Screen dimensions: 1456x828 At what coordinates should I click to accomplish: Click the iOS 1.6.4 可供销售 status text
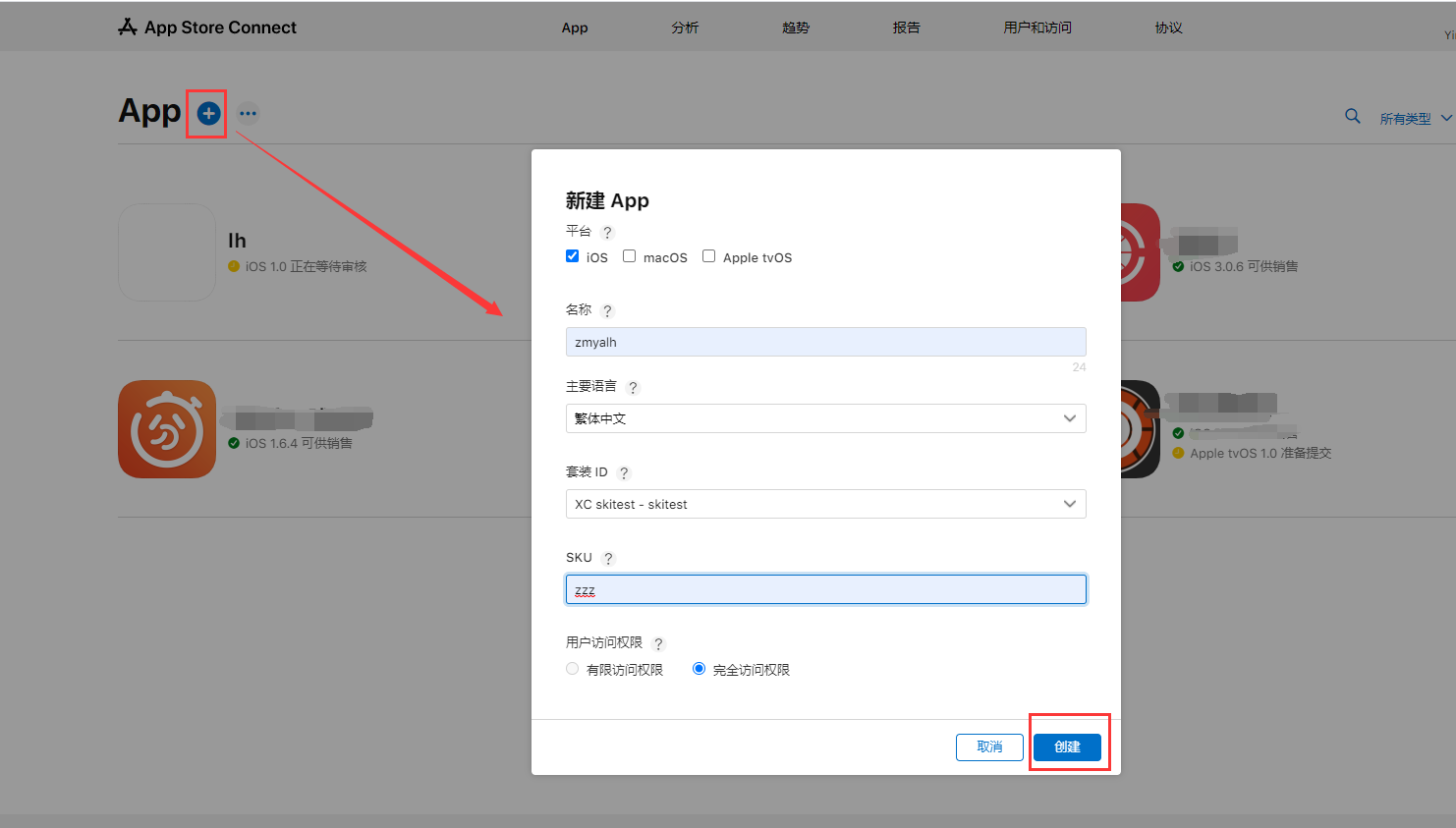[x=299, y=443]
